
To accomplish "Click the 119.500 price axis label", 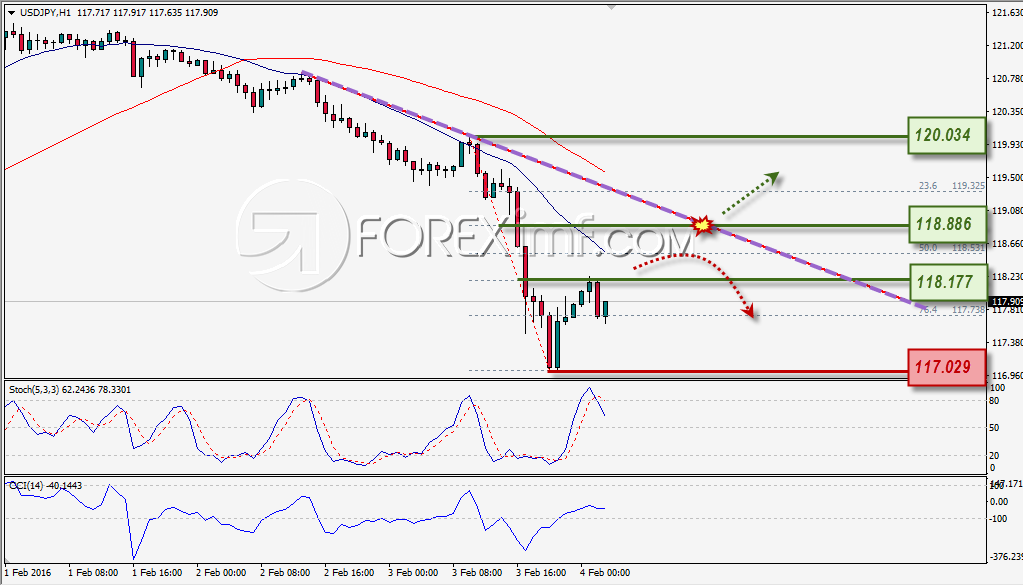I will click(x=1007, y=177).
